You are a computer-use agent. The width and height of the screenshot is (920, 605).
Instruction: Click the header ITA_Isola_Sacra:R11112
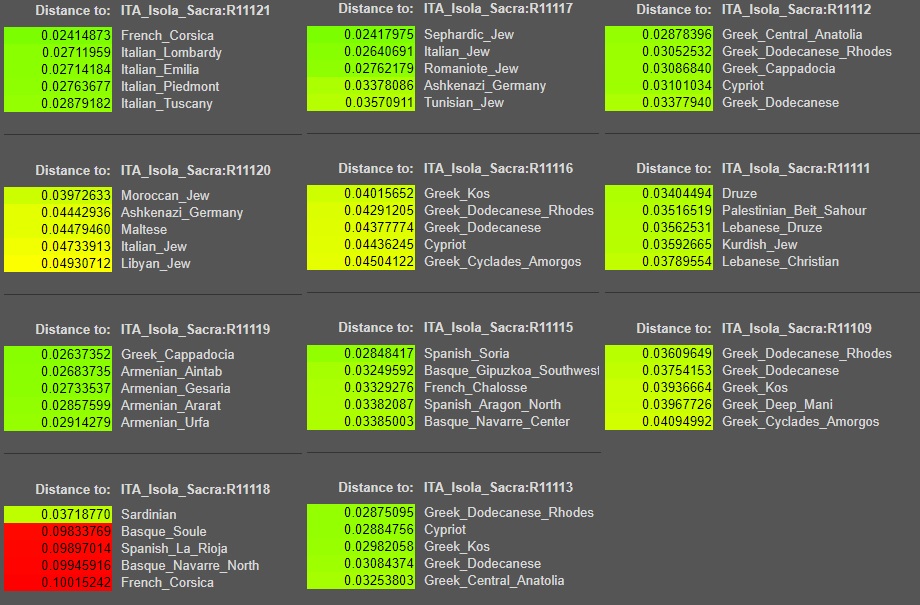click(x=796, y=9)
